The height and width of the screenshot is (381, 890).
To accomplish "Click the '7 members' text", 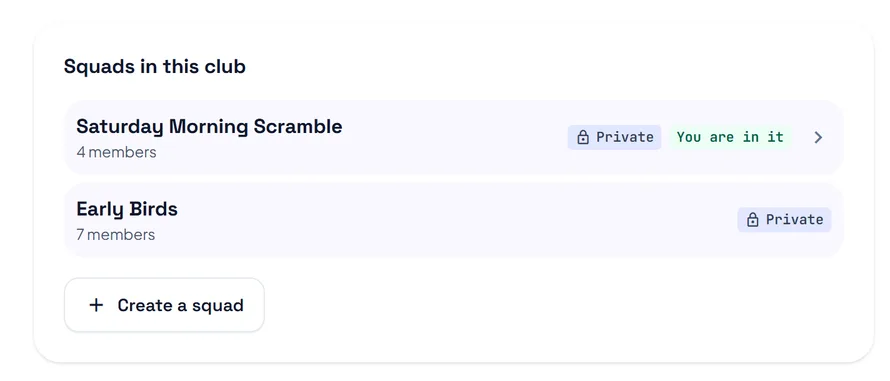I will (116, 235).
